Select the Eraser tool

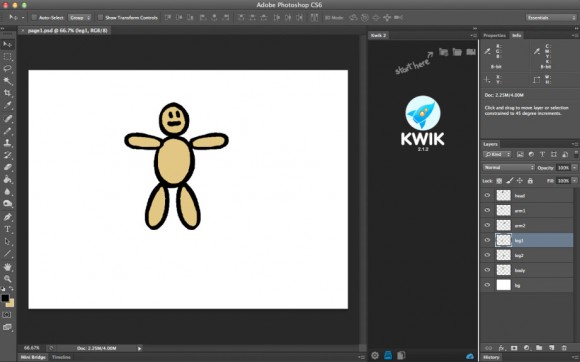coord(7,167)
